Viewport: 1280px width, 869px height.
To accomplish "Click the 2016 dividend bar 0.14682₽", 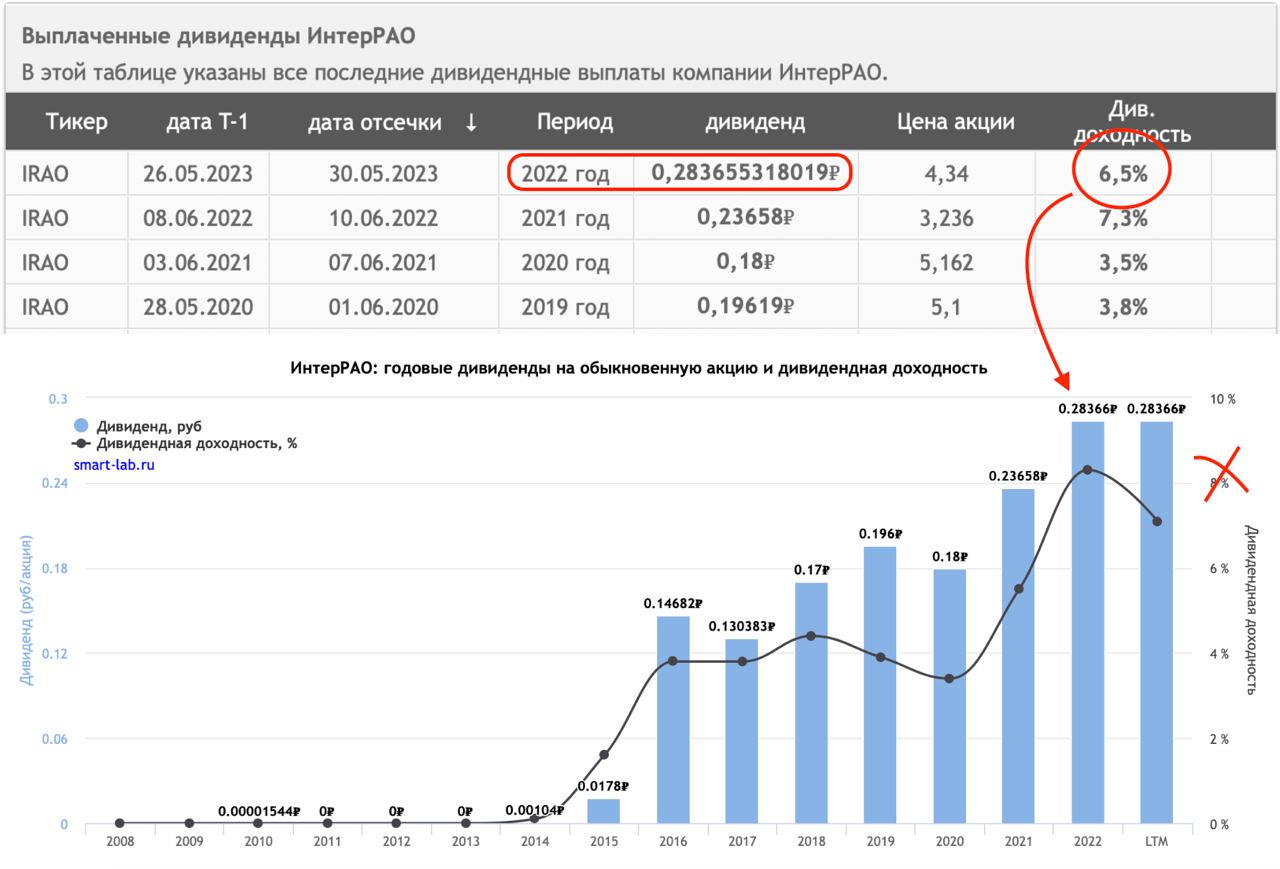I will [673, 720].
